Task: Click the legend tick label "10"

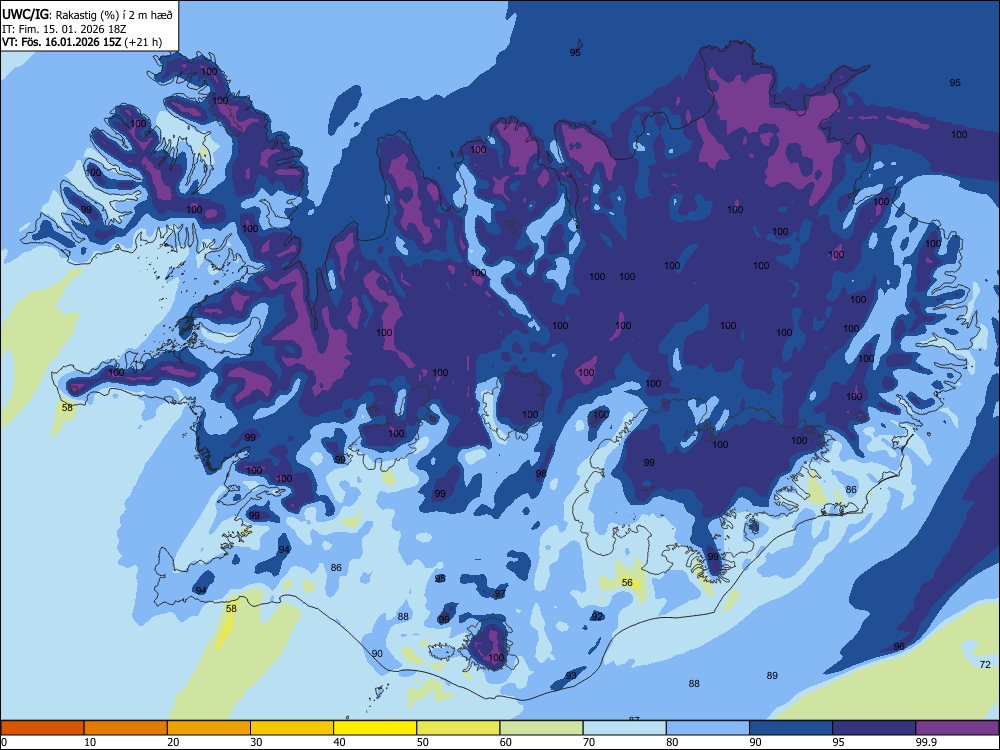Action: (90, 742)
